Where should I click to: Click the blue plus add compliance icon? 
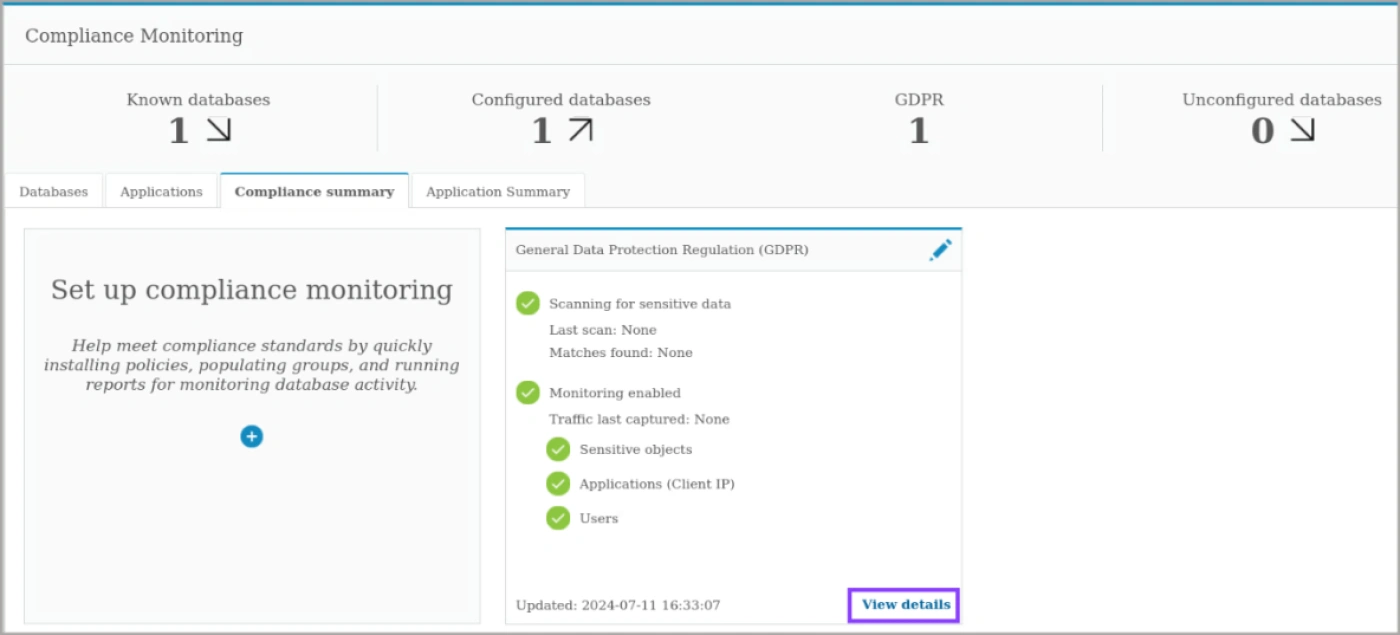pos(252,436)
